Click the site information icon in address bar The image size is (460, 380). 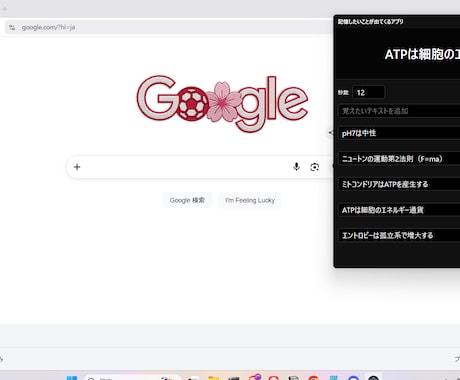[x=12, y=28]
